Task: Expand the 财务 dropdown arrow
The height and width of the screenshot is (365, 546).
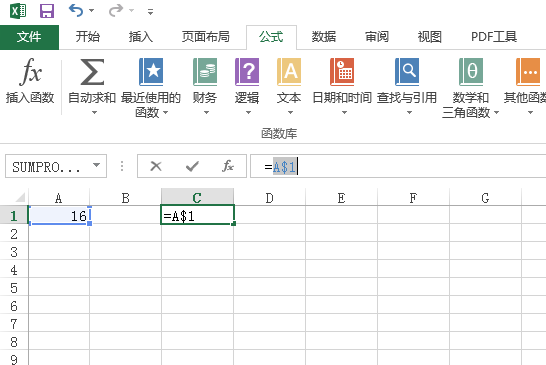Action: 206,112
